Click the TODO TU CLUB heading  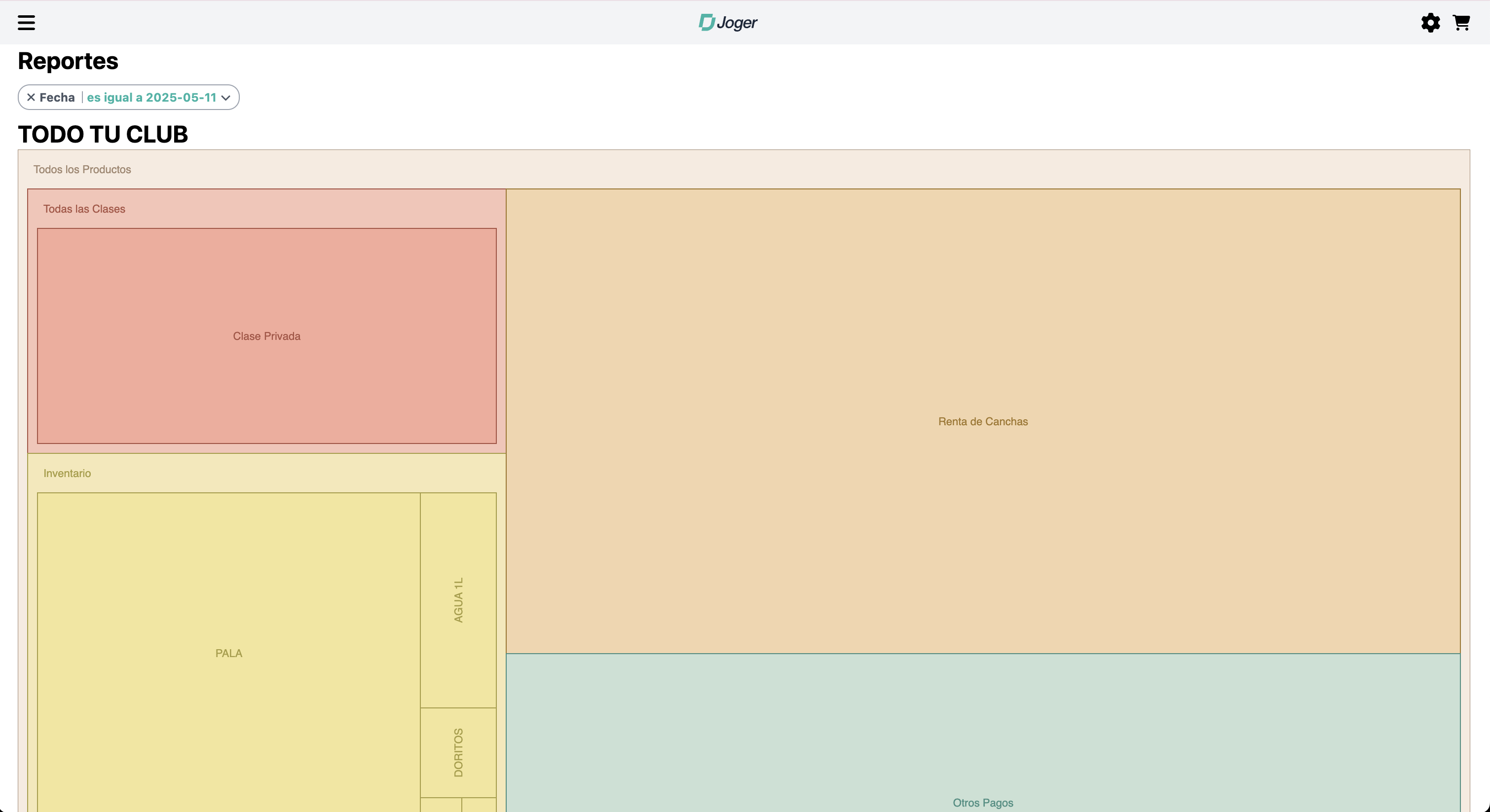pos(103,134)
